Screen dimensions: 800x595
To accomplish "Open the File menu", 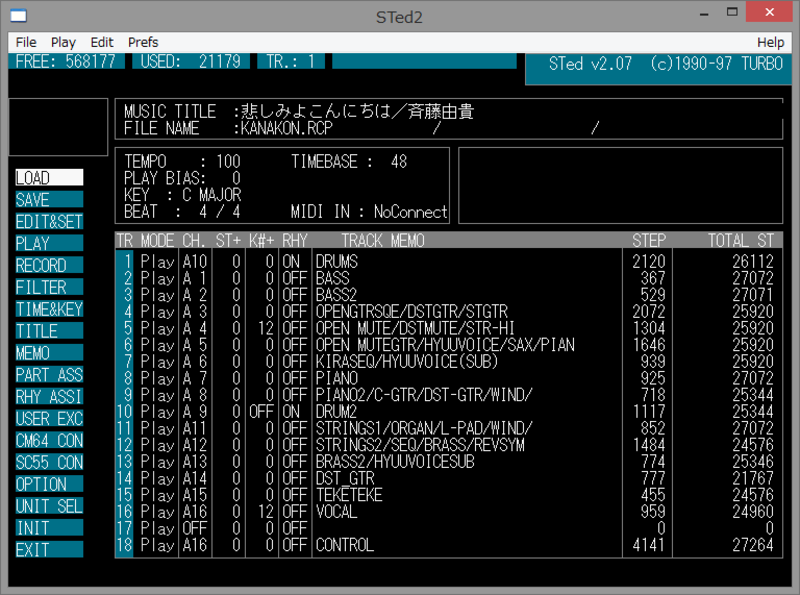I will coord(26,42).
